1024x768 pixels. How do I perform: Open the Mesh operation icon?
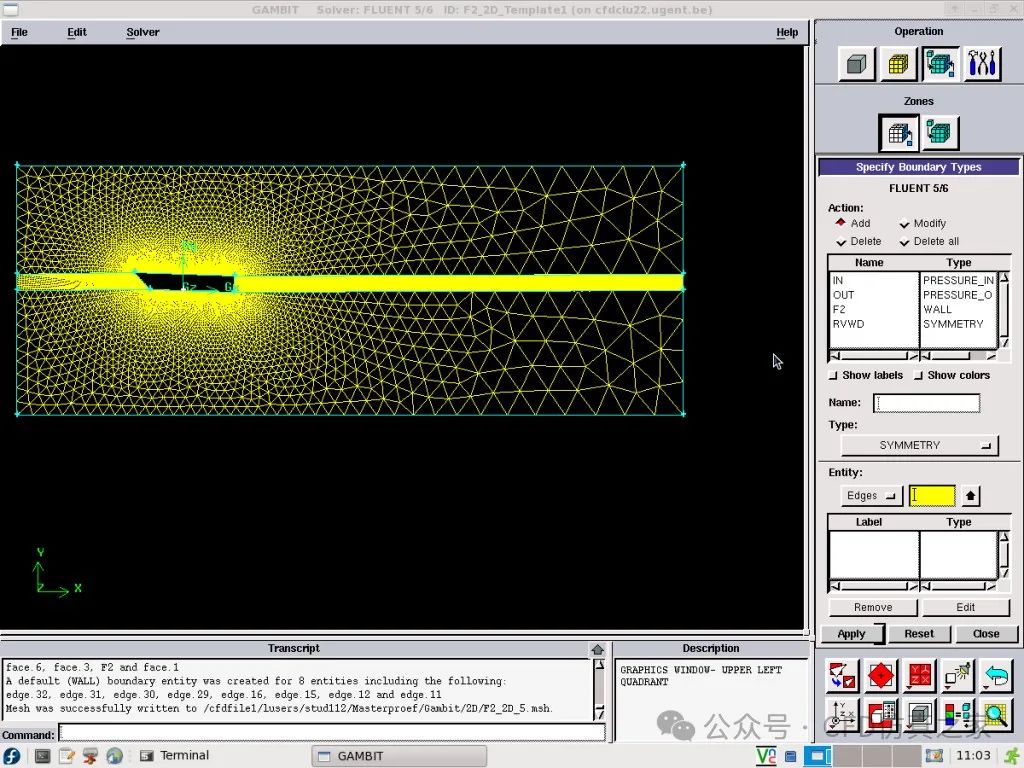[x=899, y=64]
